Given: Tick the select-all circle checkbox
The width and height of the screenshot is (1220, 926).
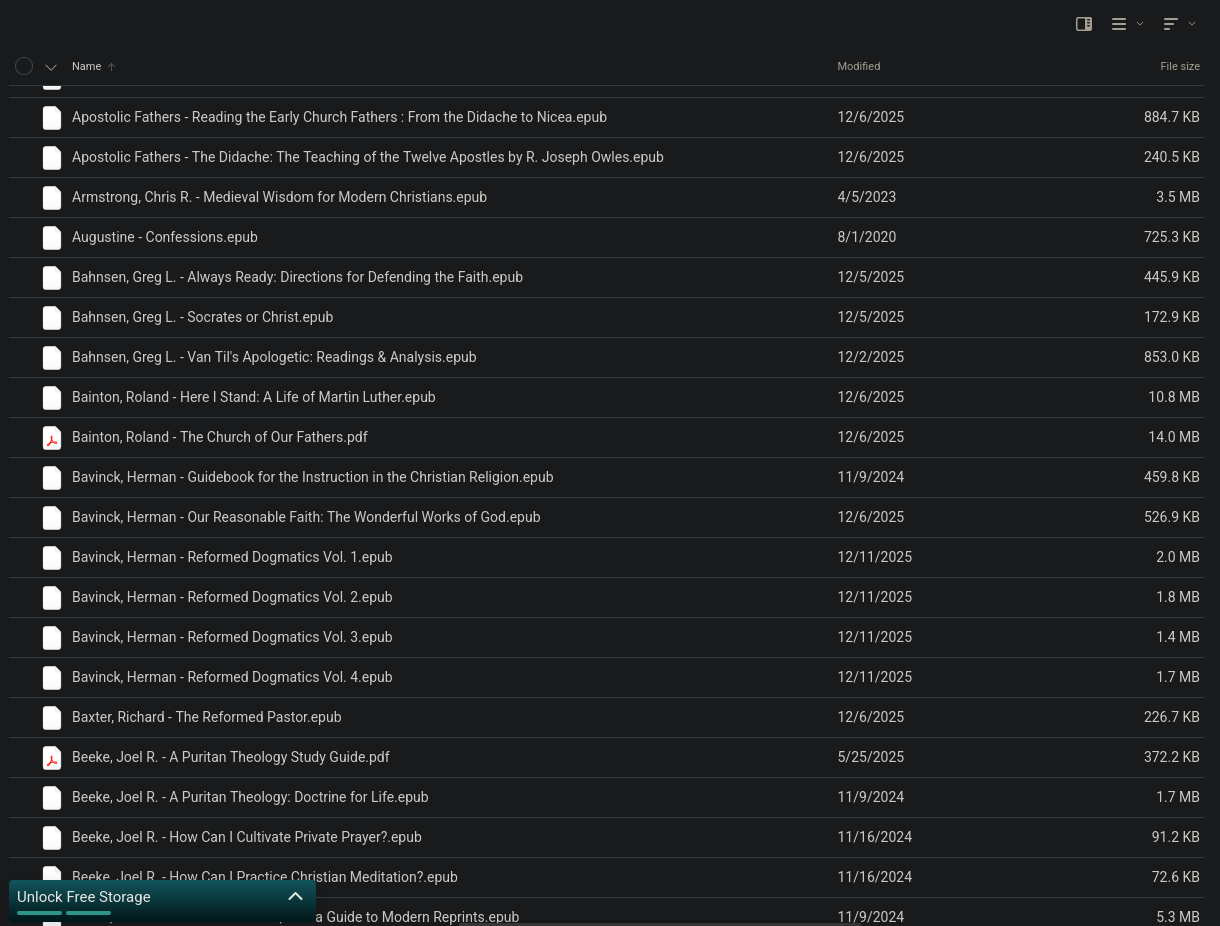Looking at the screenshot, I should [x=24, y=66].
